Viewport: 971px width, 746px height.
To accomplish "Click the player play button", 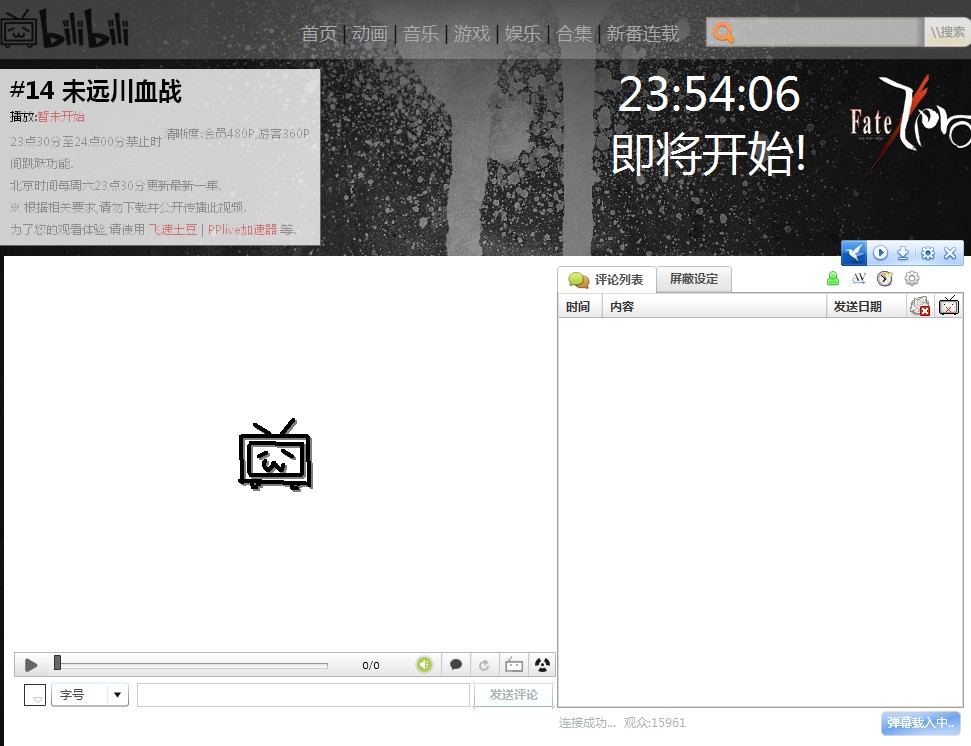I will coord(31,665).
